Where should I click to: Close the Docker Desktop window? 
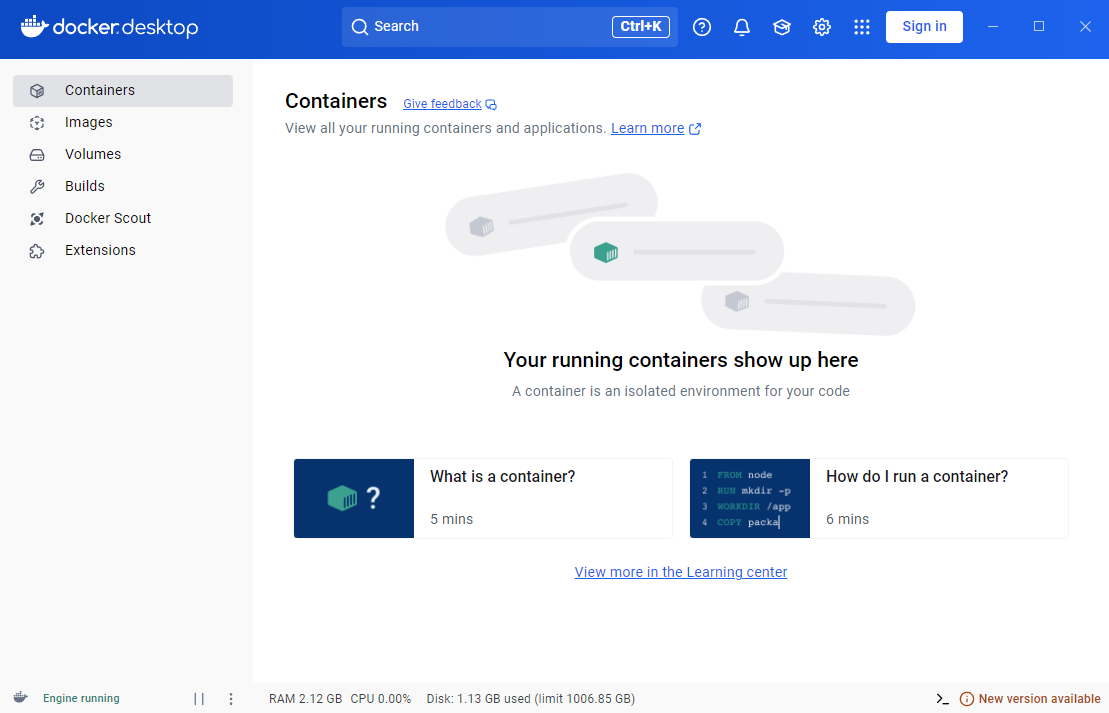pos(1085,27)
